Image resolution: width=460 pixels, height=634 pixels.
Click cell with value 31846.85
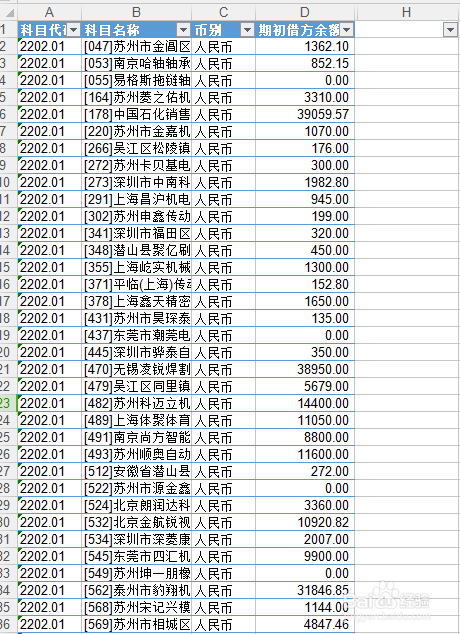tap(305, 590)
